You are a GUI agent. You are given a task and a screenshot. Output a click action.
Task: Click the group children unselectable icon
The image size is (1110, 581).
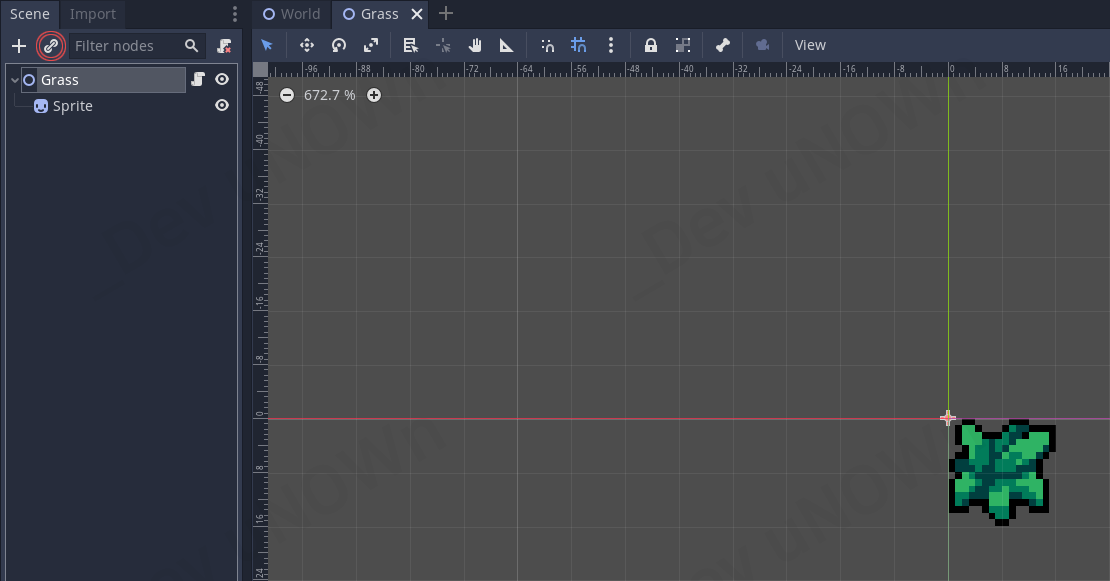pyautogui.click(x=682, y=45)
